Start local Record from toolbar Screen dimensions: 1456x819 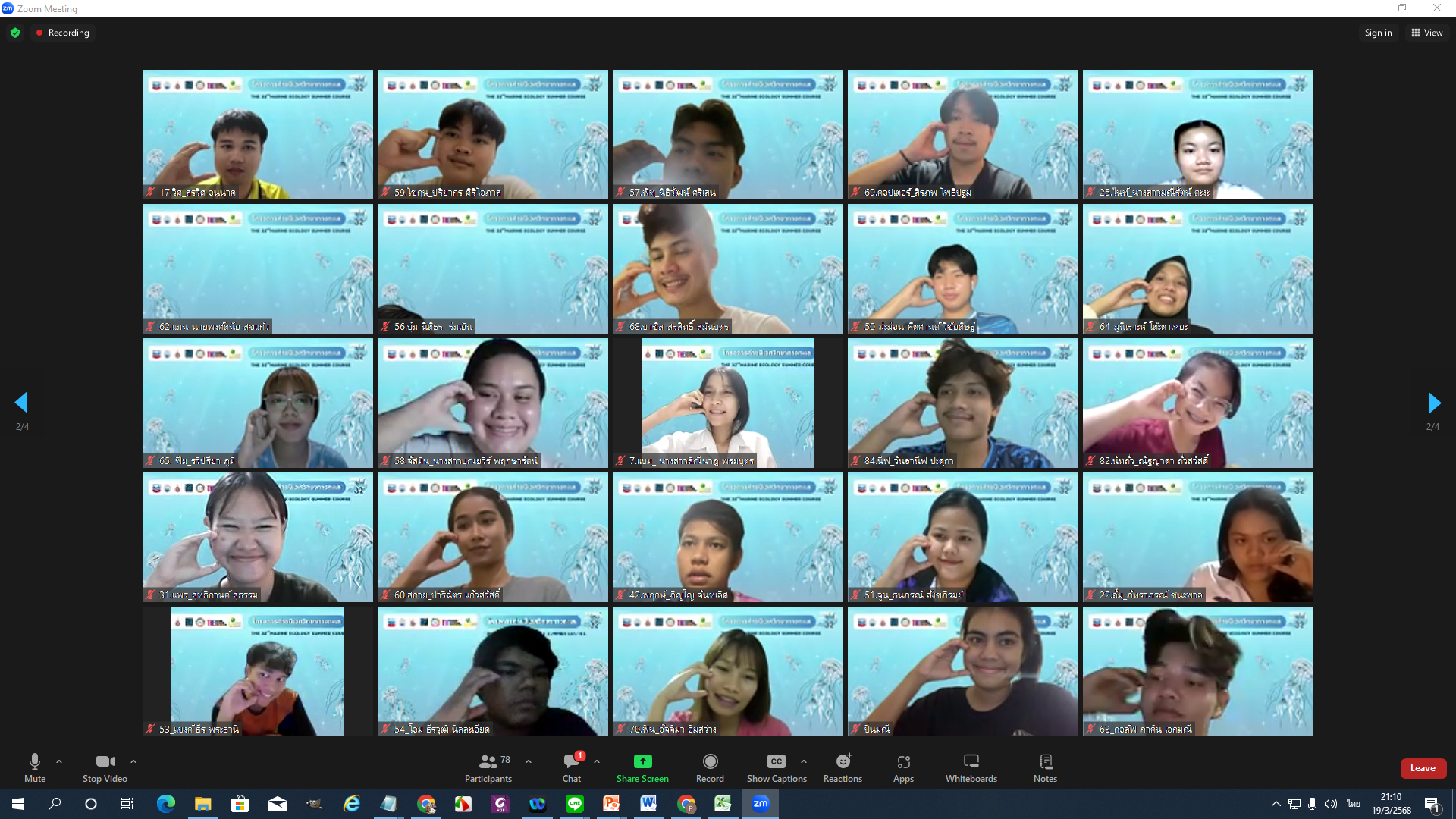pyautogui.click(x=710, y=767)
